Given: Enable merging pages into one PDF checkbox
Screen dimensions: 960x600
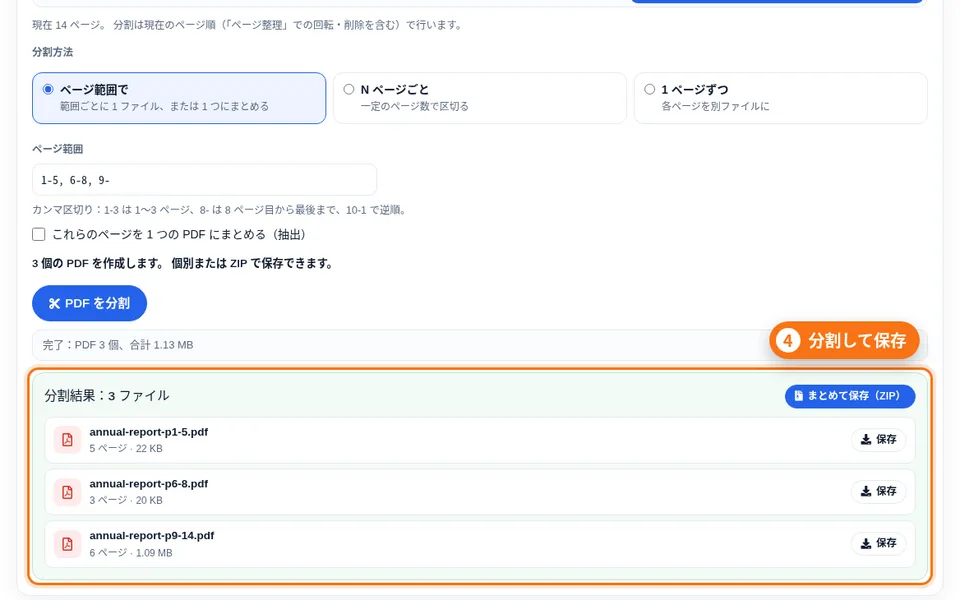Looking at the screenshot, I should pos(39,234).
